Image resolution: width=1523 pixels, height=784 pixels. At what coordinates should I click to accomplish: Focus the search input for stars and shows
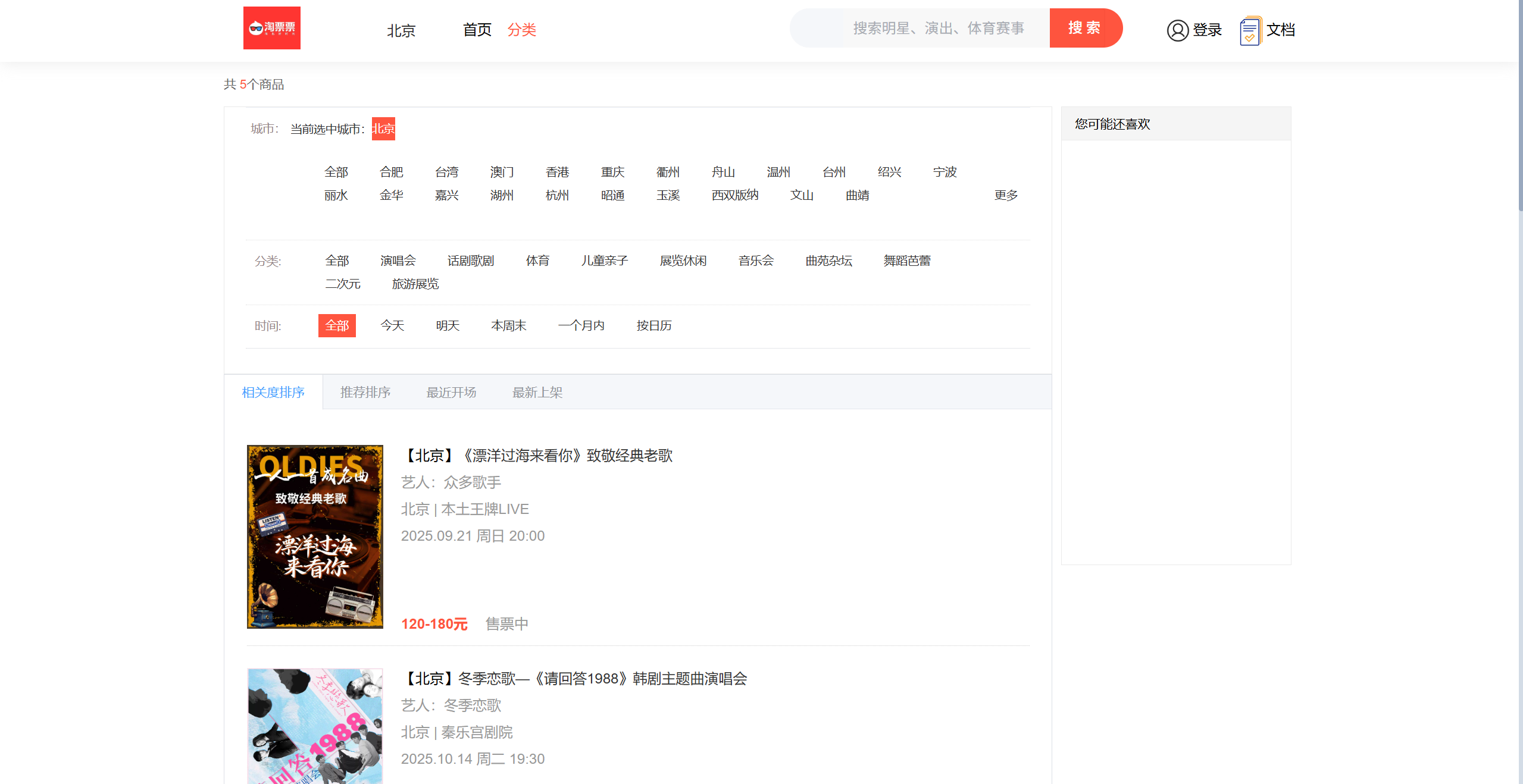coord(937,28)
